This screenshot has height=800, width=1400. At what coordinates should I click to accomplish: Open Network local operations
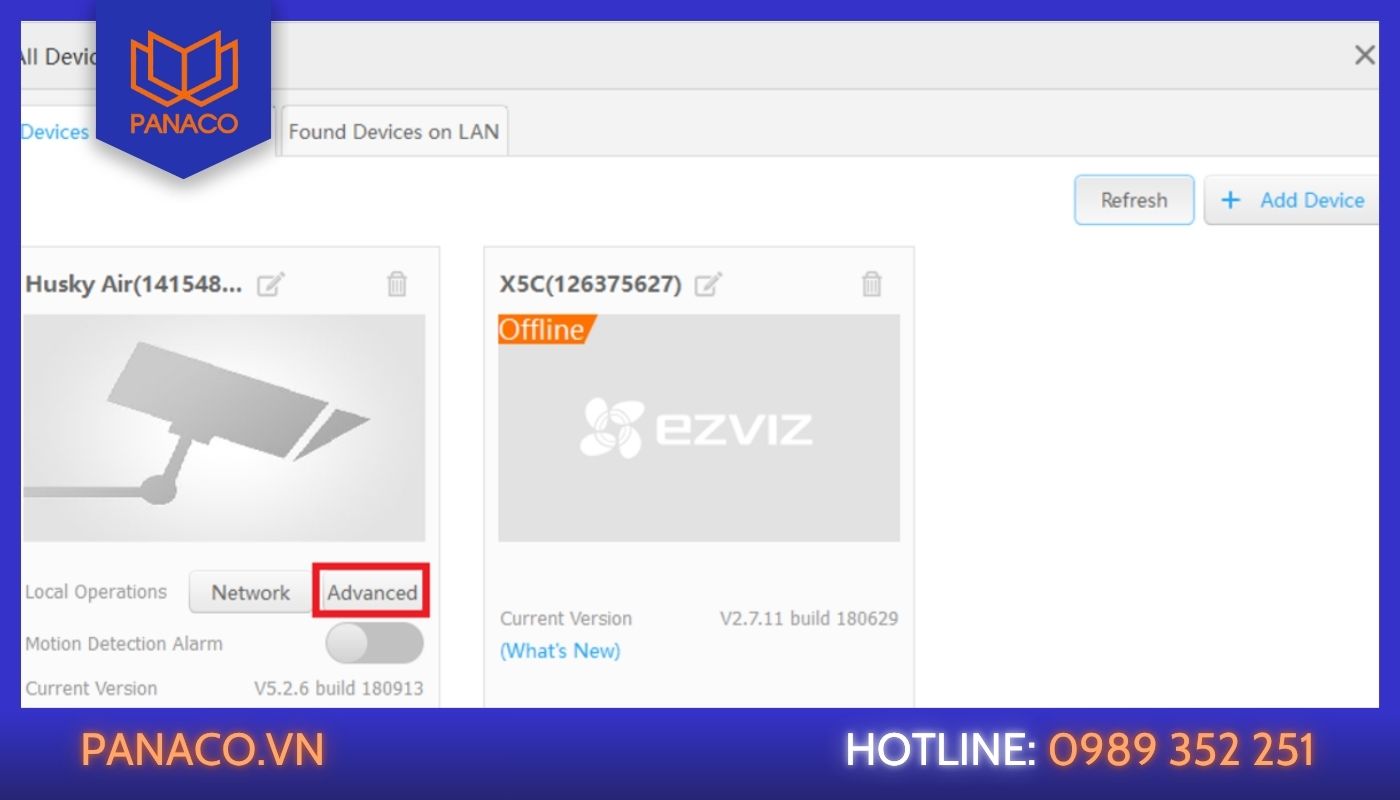(250, 592)
